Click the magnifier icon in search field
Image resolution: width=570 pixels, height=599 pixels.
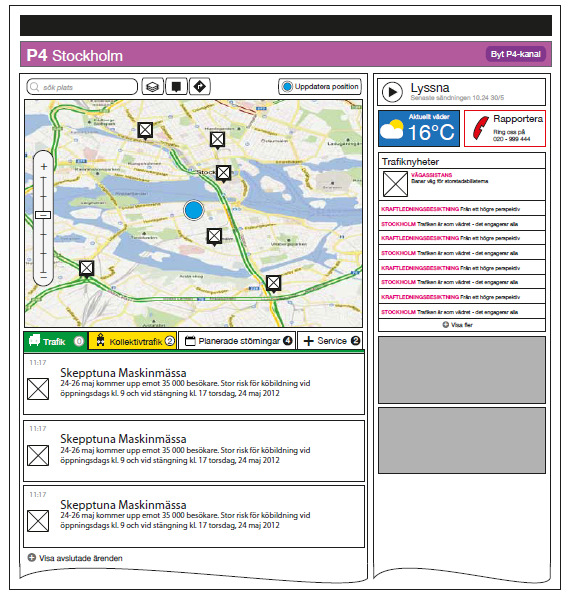point(34,87)
